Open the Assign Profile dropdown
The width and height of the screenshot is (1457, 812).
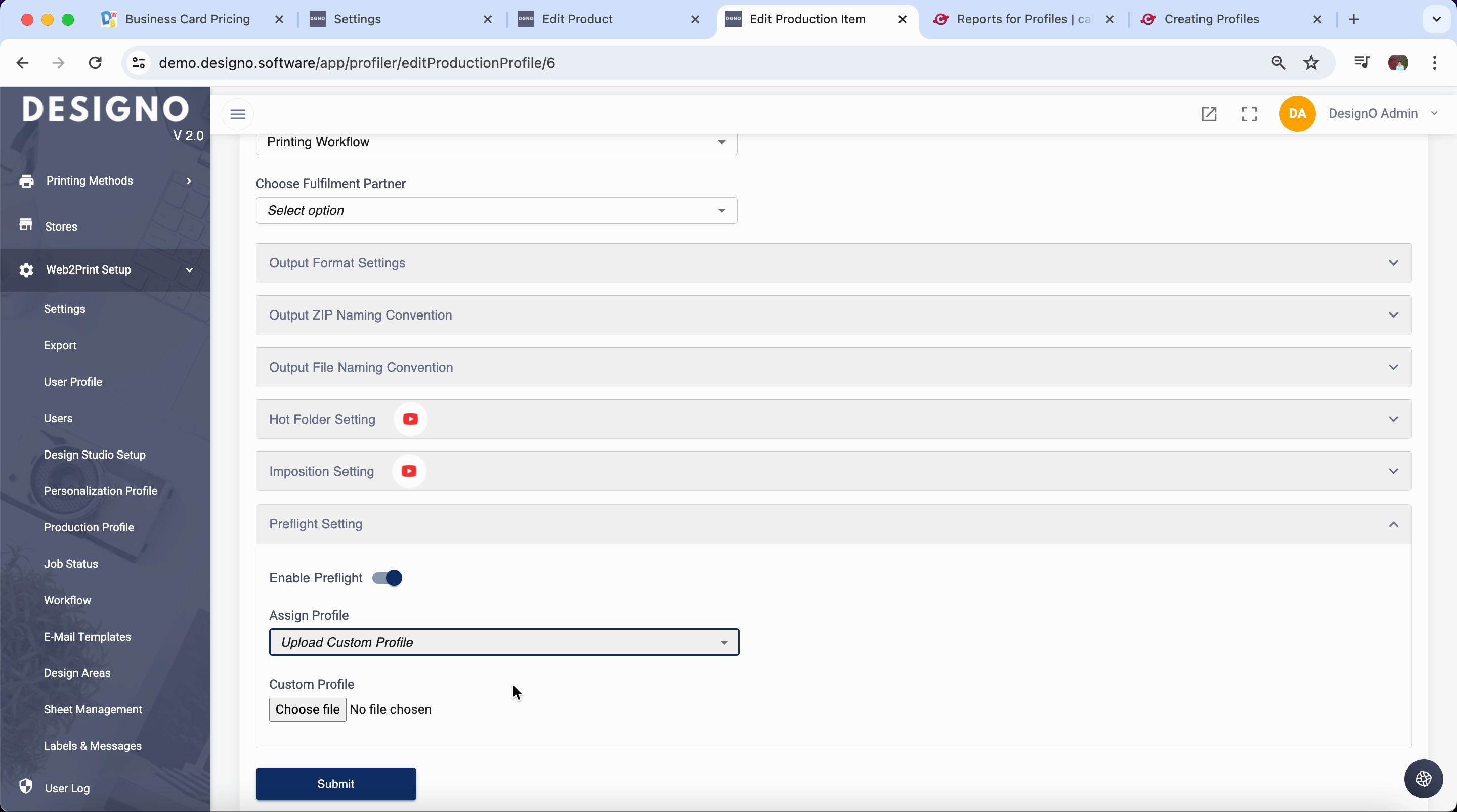[x=503, y=642]
